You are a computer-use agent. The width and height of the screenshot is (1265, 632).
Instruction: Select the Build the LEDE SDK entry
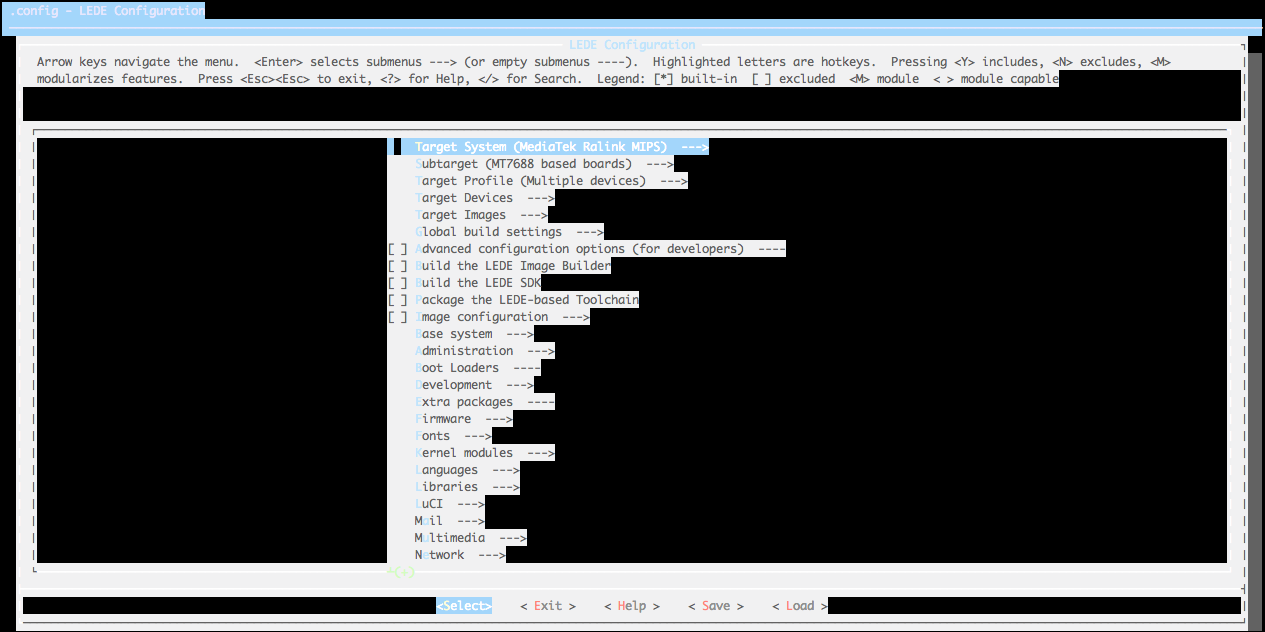[477, 283]
